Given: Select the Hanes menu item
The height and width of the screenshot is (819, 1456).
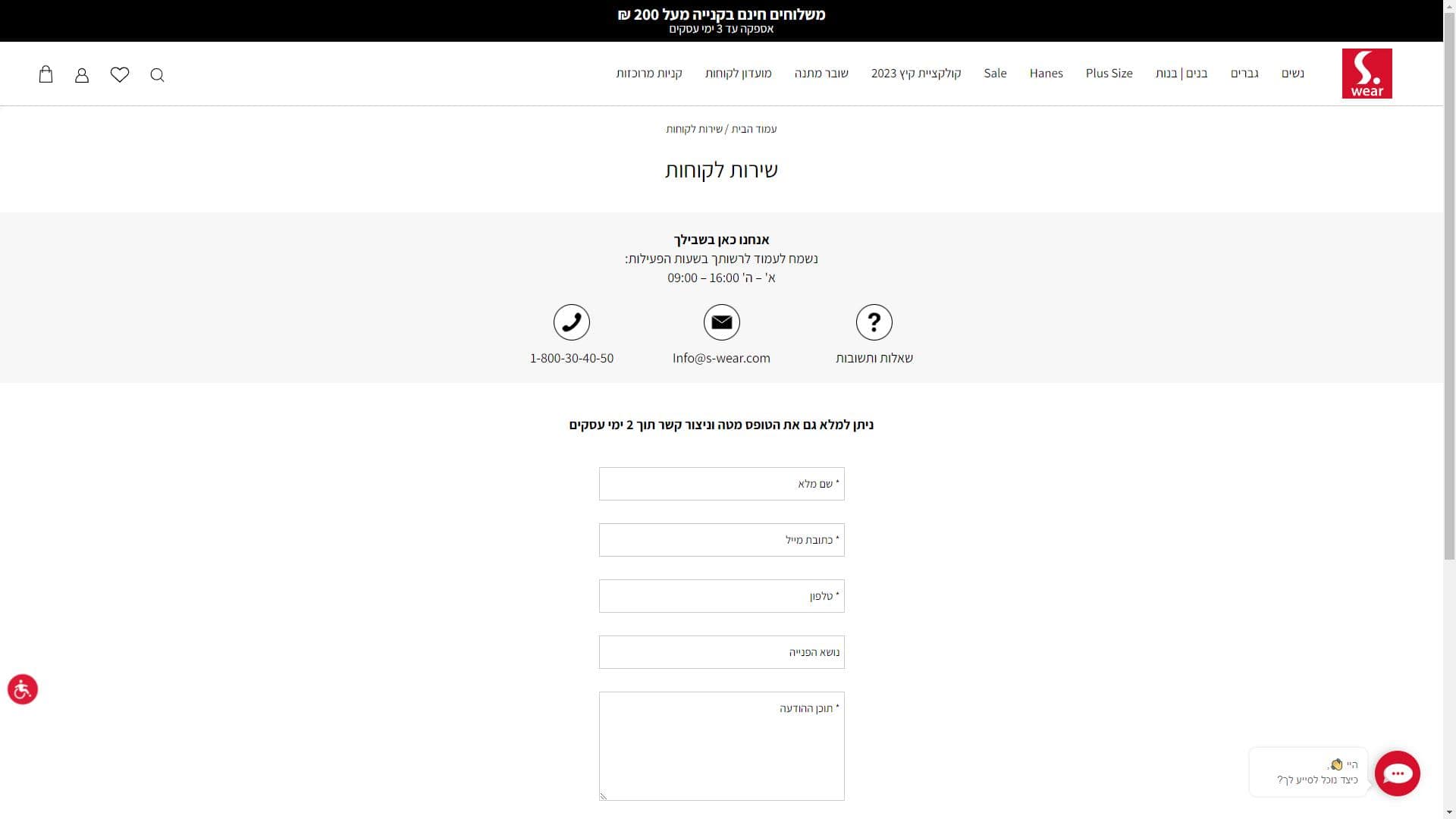Looking at the screenshot, I should click(1046, 74).
